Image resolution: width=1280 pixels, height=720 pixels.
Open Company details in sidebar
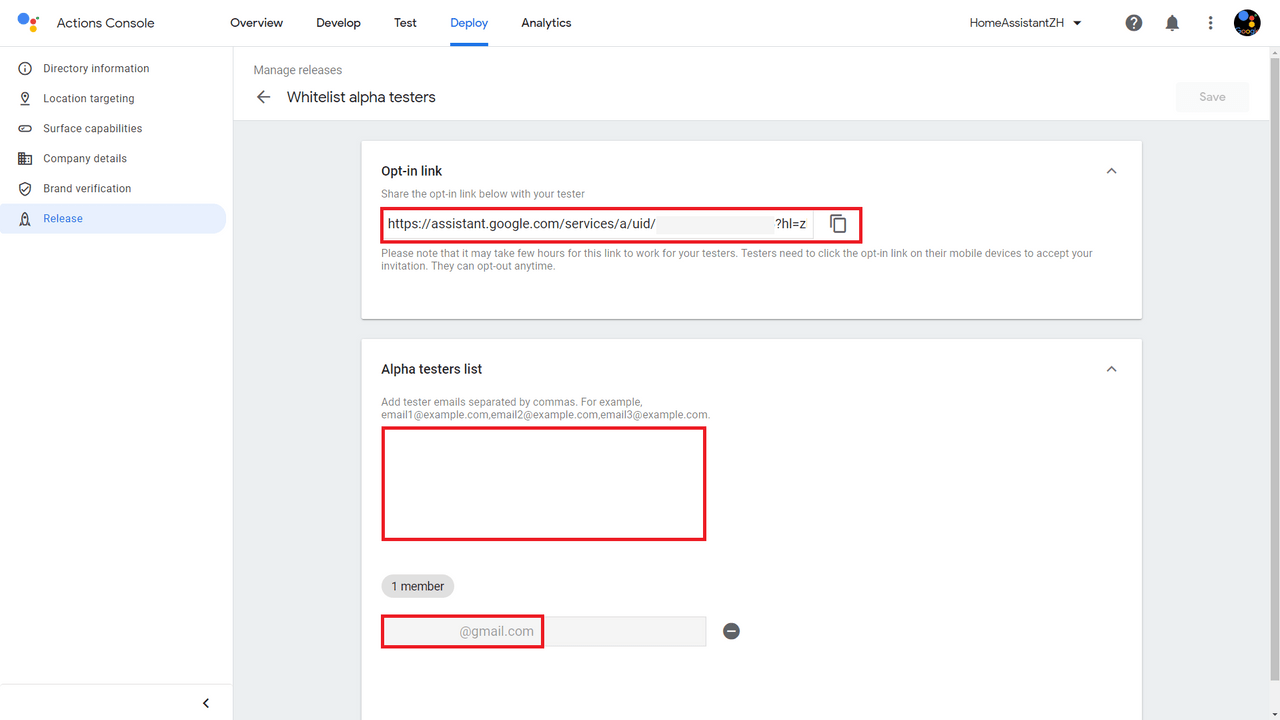(x=113, y=159)
